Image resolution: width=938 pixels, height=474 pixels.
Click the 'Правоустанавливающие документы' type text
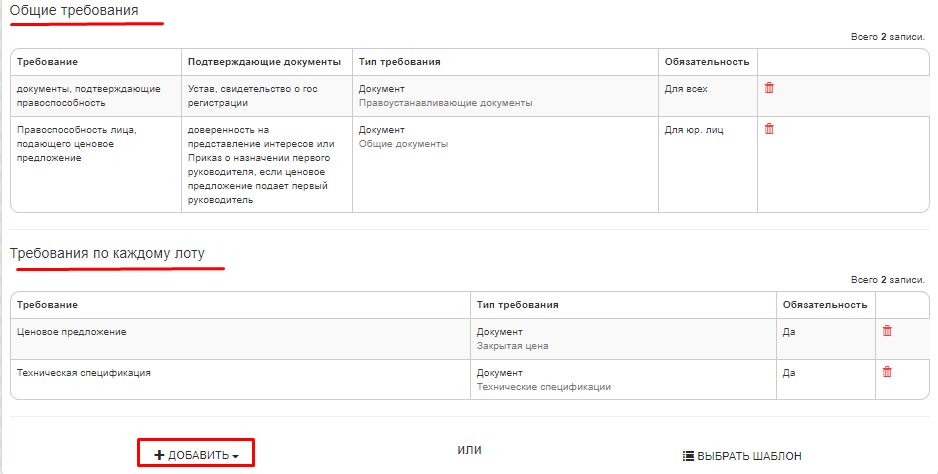(x=445, y=103)
